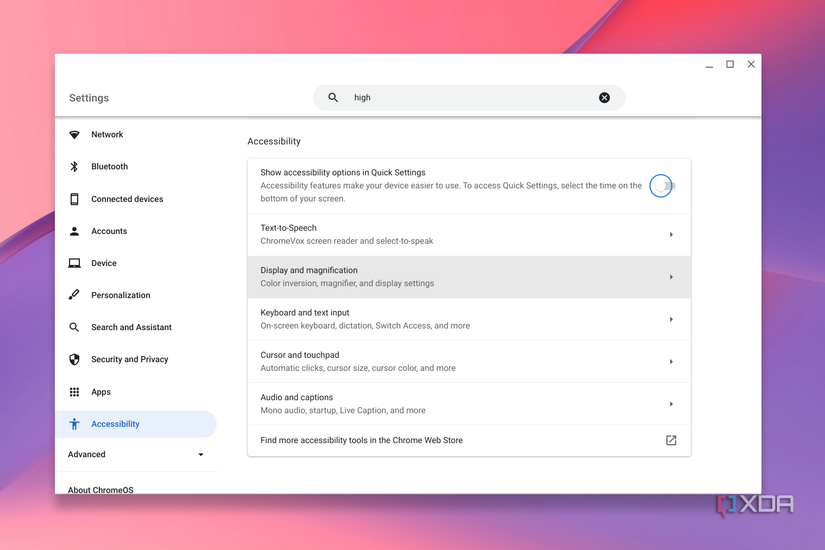
Task: Select Apps in sidebar
Action: pos(100,392)
